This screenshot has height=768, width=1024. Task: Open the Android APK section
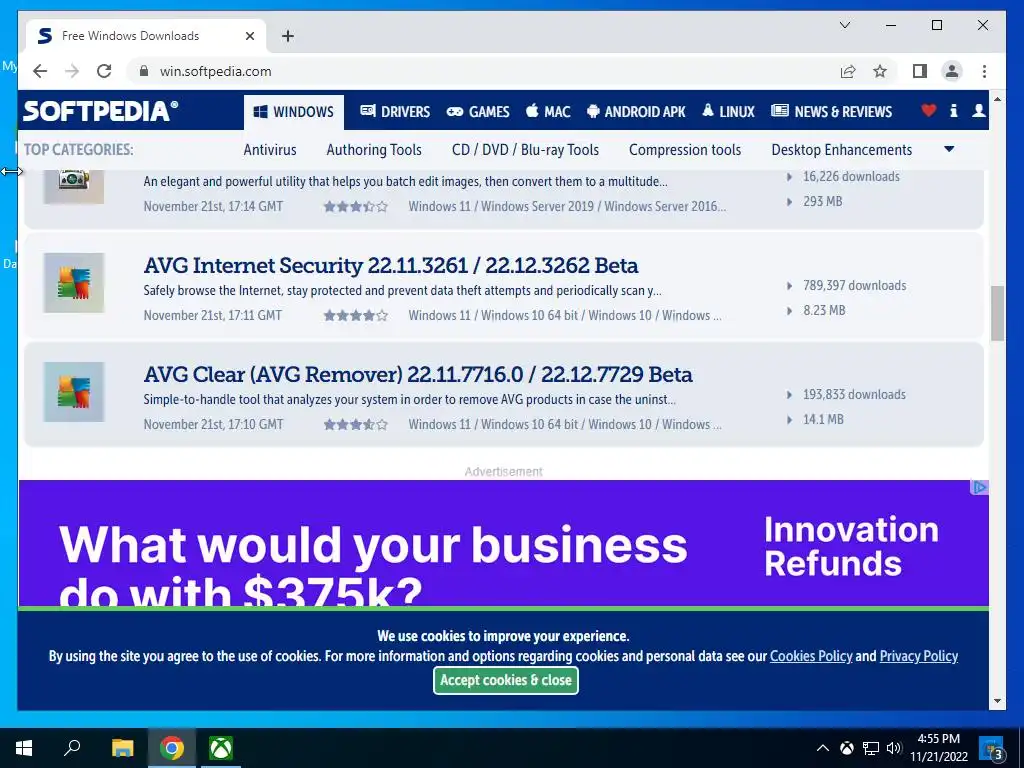click(x=636, y=112)
